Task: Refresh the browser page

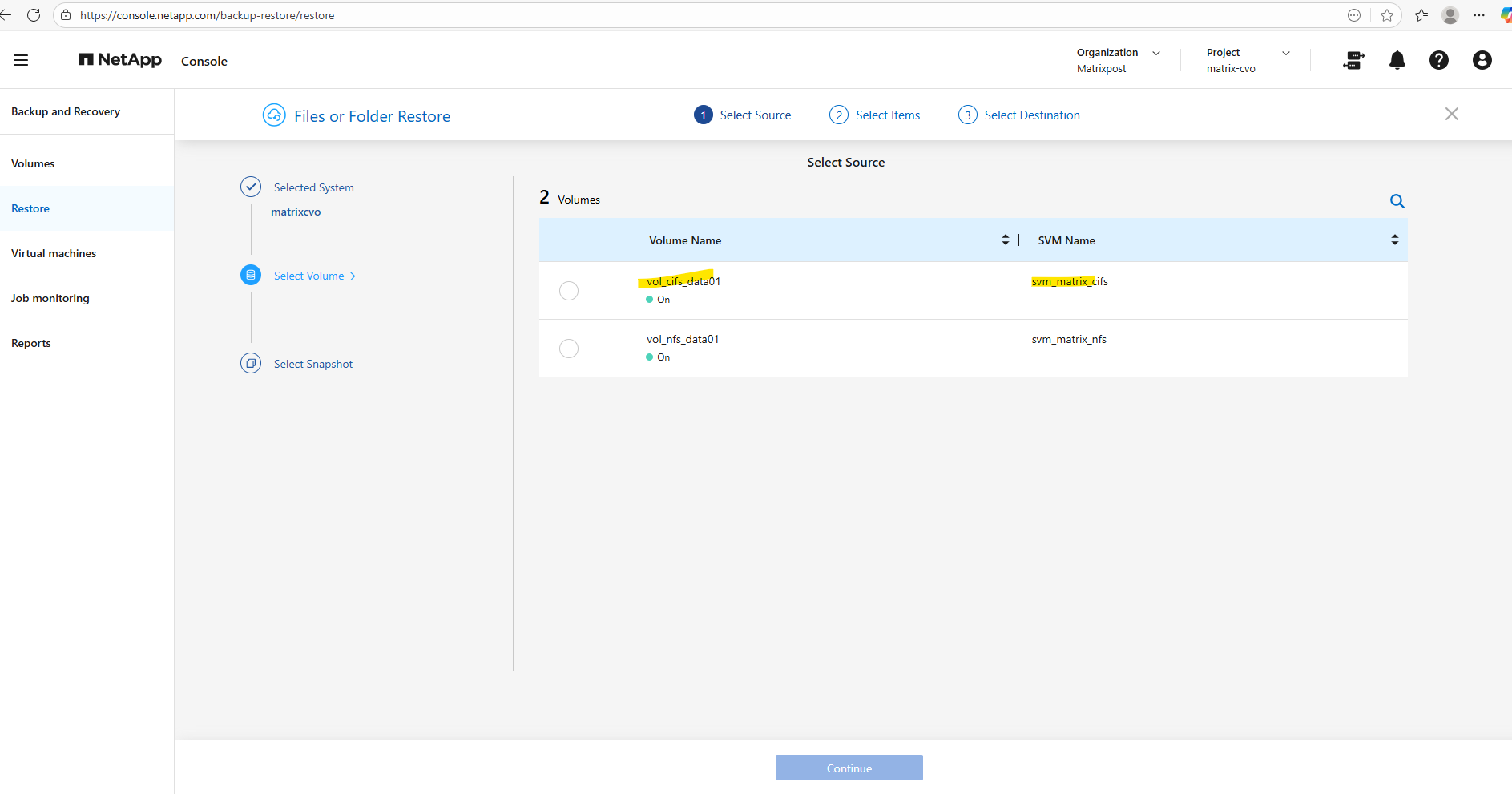Action: tap(34, 15)
